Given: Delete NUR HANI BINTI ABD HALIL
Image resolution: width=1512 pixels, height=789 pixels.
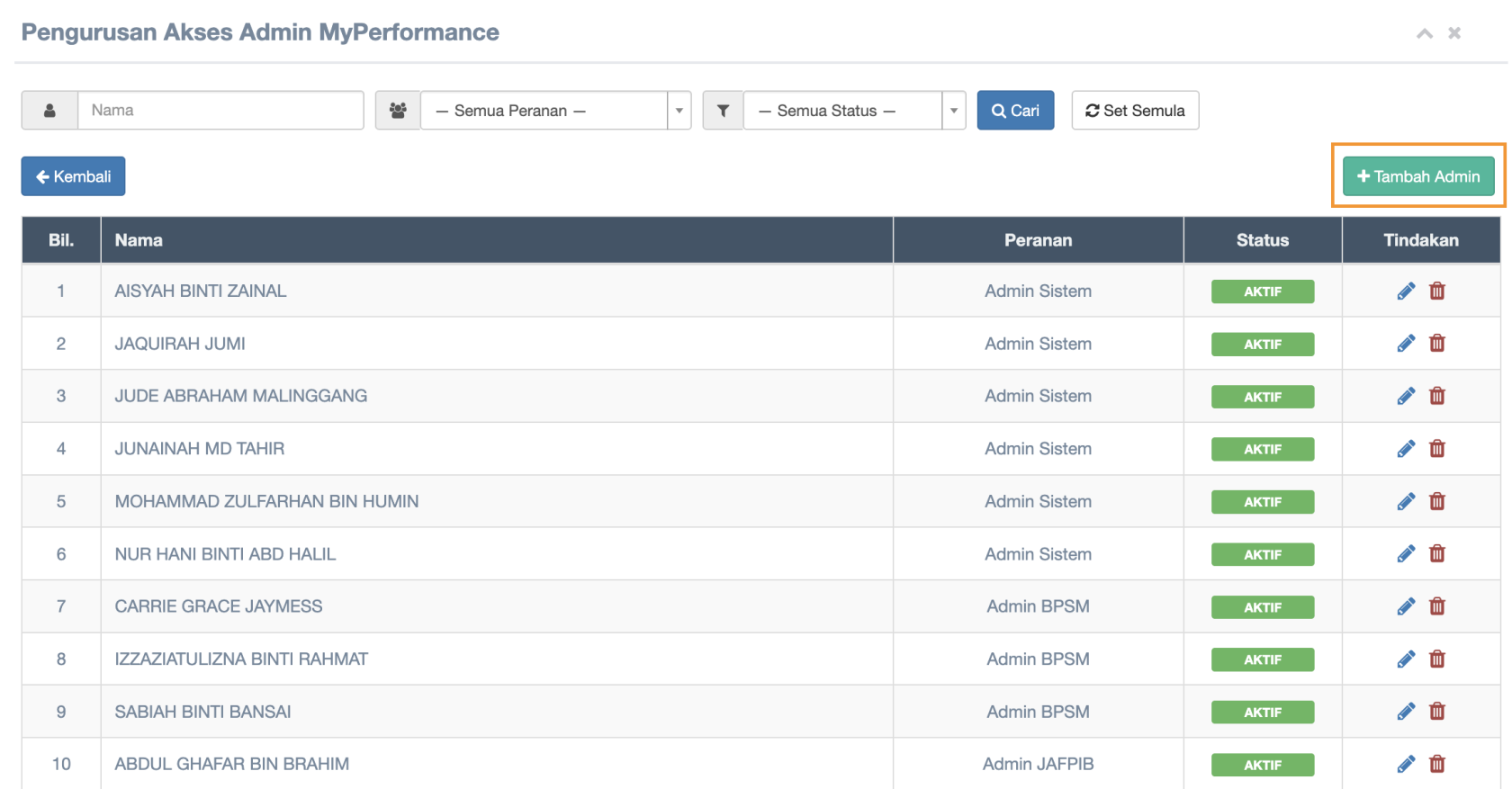Looking at the screenshot, I should click(x=1437, y=554).
